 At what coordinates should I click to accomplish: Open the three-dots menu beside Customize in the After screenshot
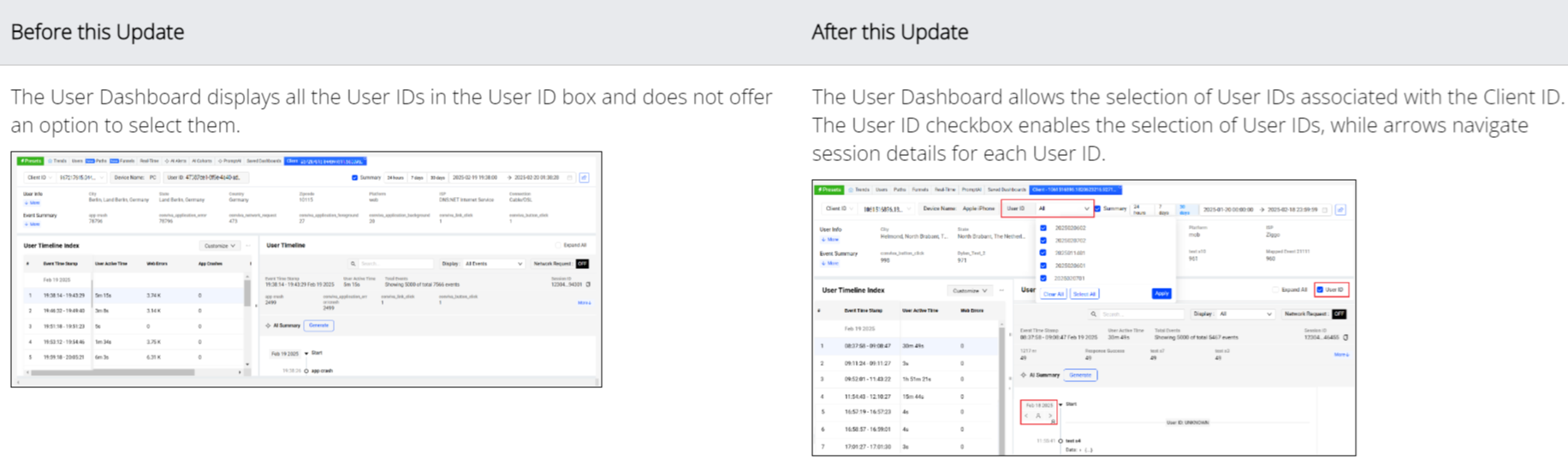point(1001,290)
